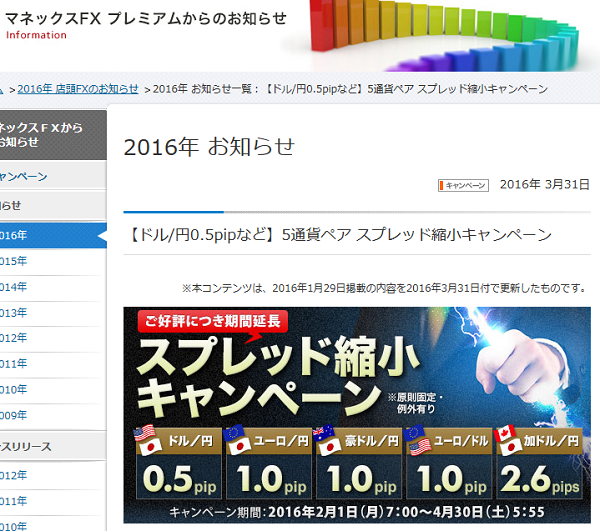Screen dimensions: 600x531
Task: Click the キャンペーン期間 date line in banner
Action: (x=357, y=512)
